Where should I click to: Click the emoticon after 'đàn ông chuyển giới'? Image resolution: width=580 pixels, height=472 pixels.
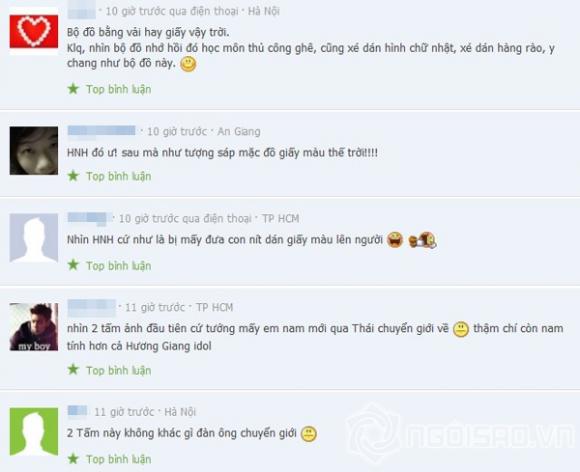pos(308,434)
